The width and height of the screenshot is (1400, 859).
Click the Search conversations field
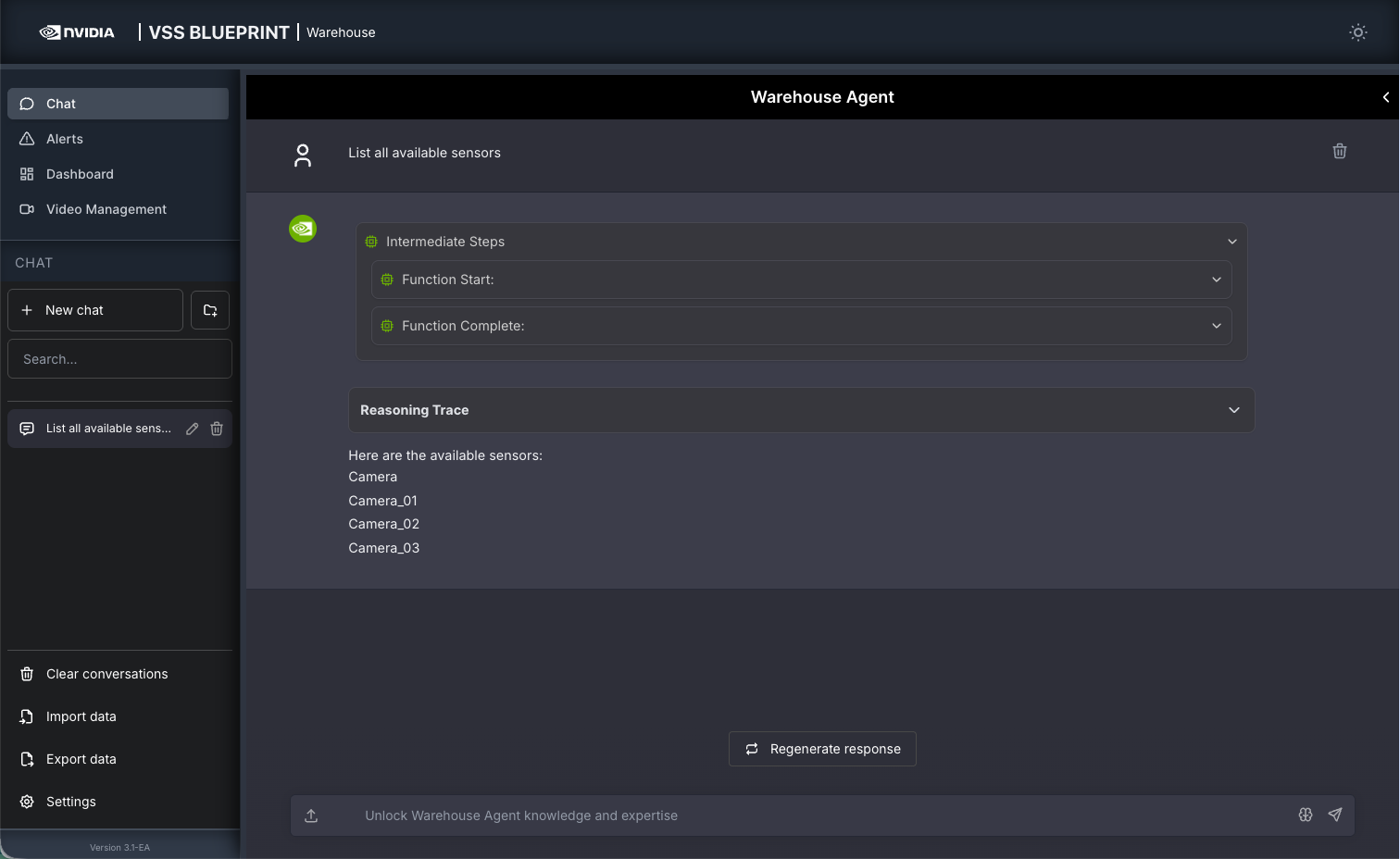(x=119, y=359)
